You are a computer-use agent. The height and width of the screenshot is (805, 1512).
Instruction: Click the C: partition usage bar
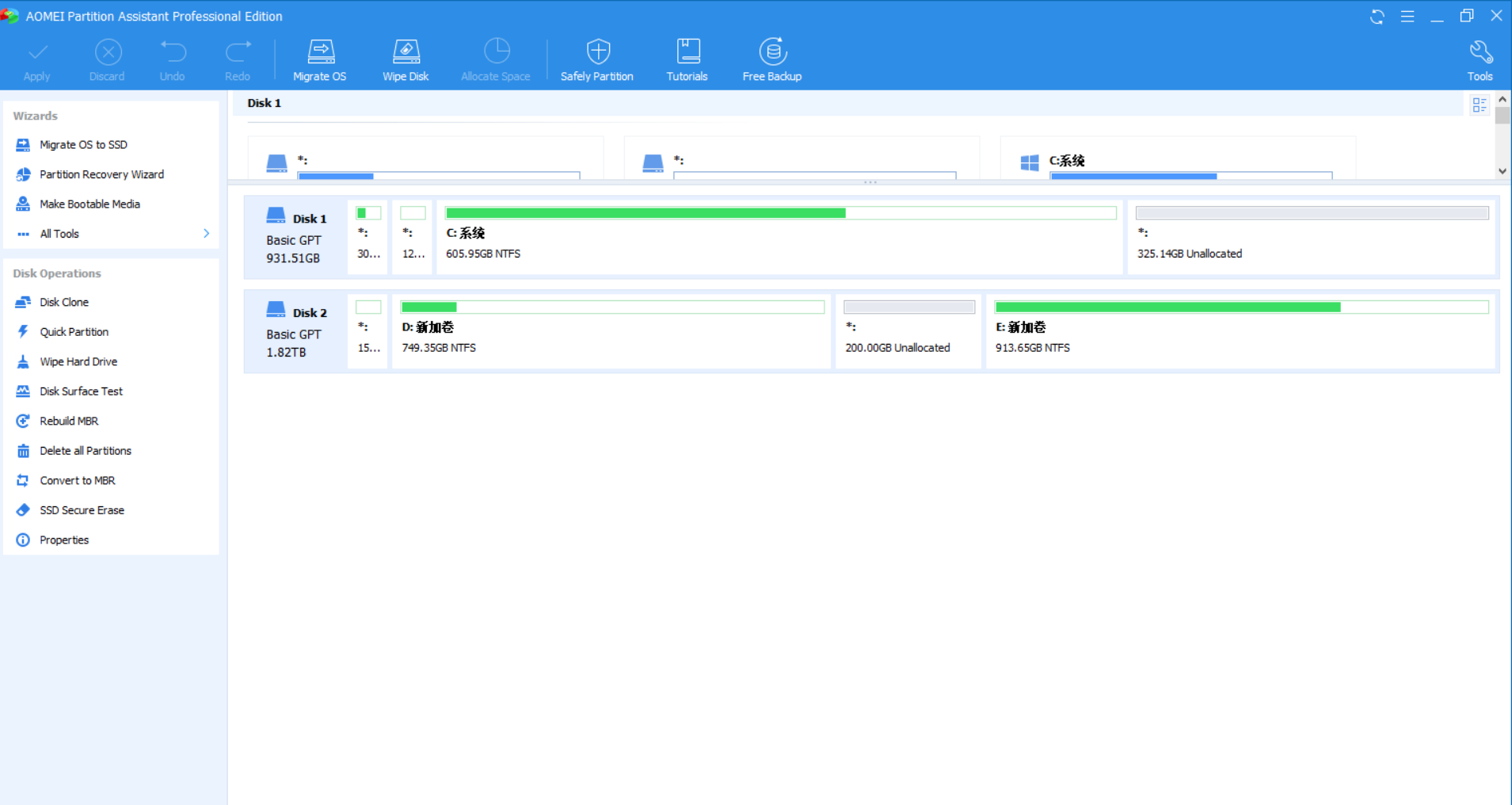point(780,213)
